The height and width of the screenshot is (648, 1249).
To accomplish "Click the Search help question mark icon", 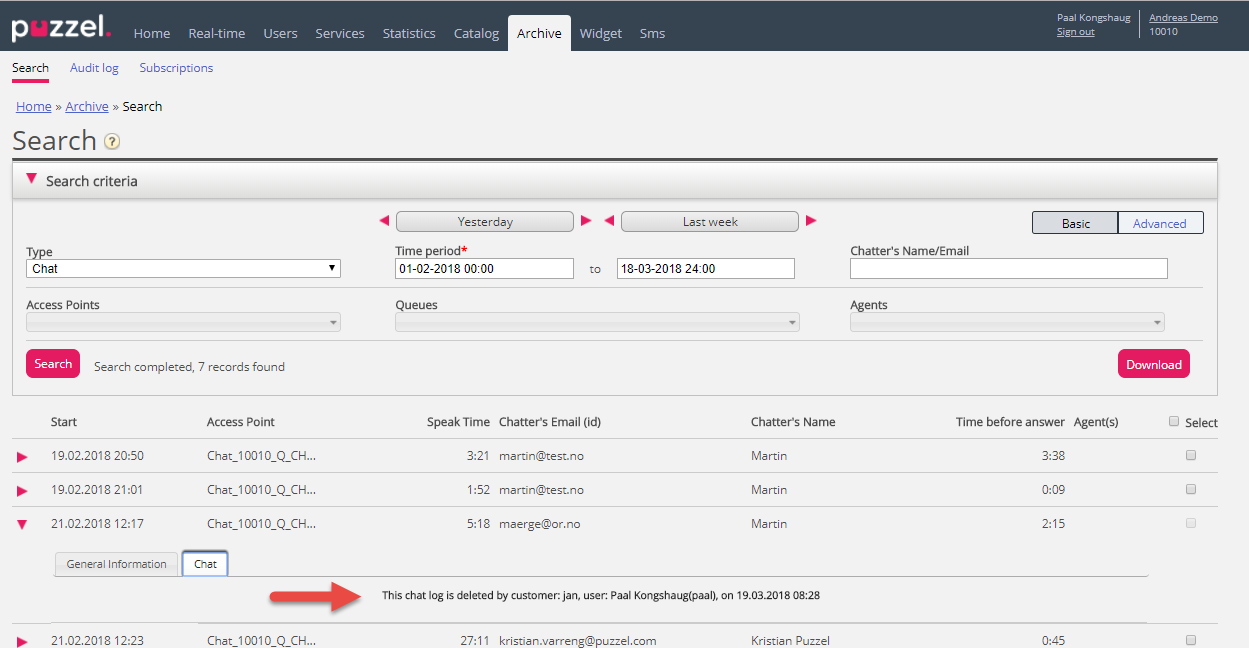I will (112, 141).
